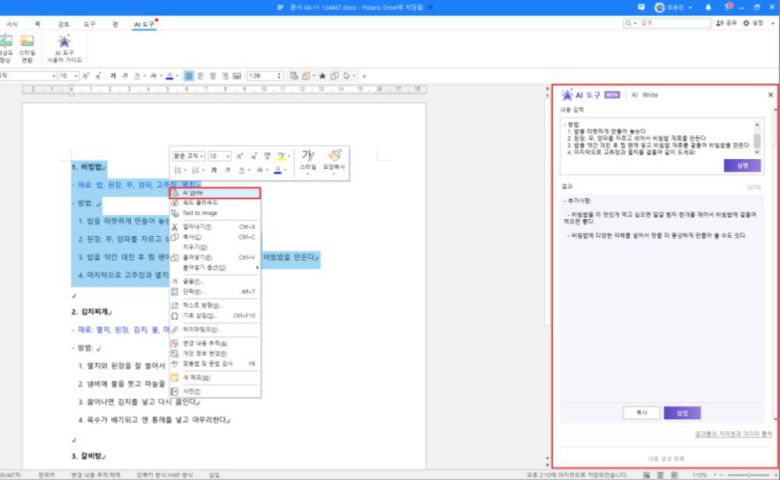Click the bullet list icon in mini toolbar
Image resolution: width=780 pixels, height=480 pixels.
(178, 171)
